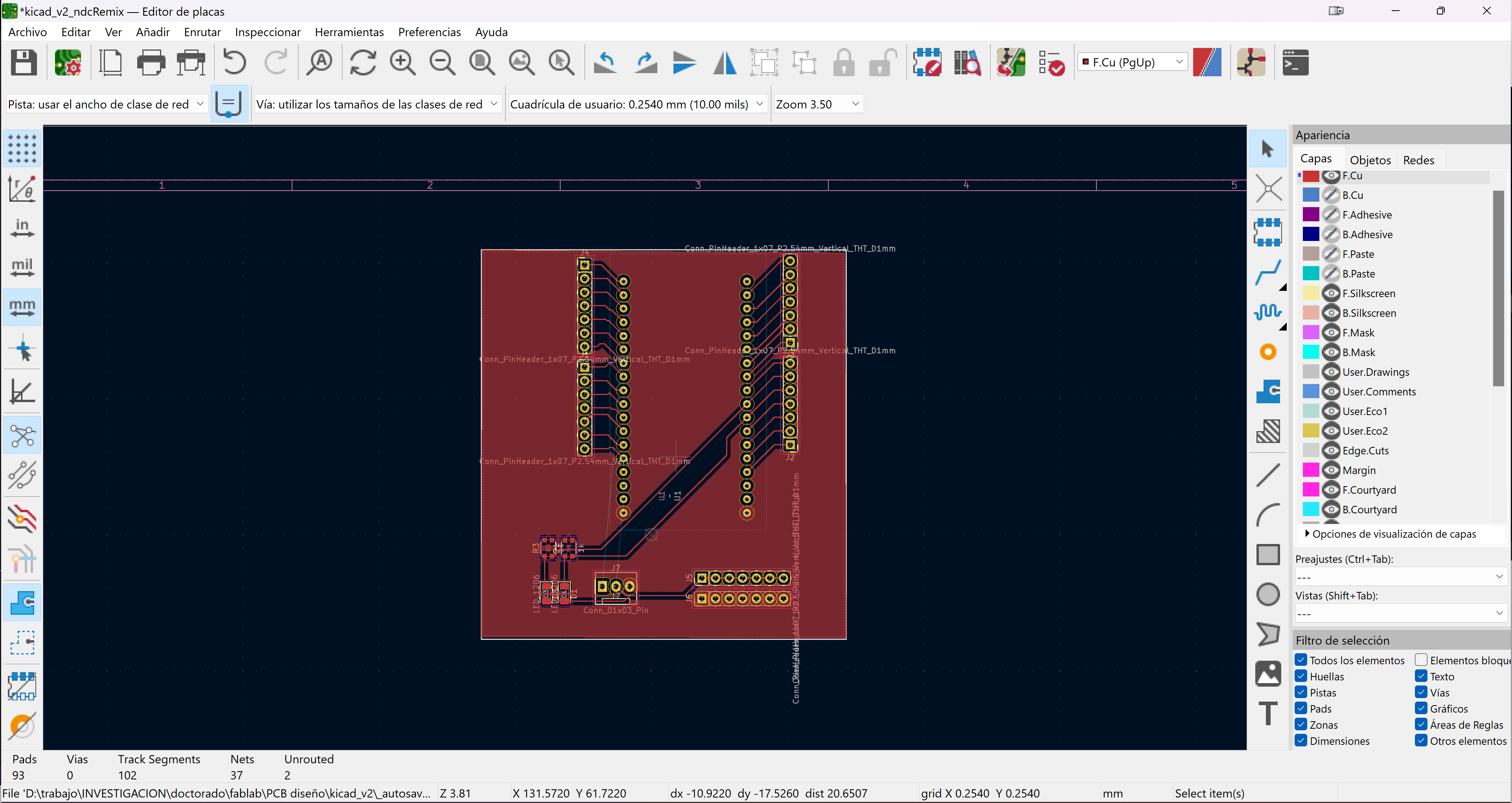The width and height of the screenshot is (1512, 803).
Task: Uncheck Huellas in selection filter
Action: coord(1301,676)
